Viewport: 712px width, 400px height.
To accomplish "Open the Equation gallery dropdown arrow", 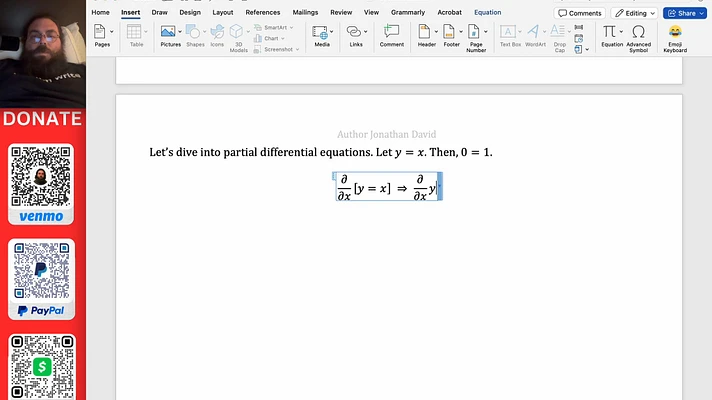I will pos(621,32).
